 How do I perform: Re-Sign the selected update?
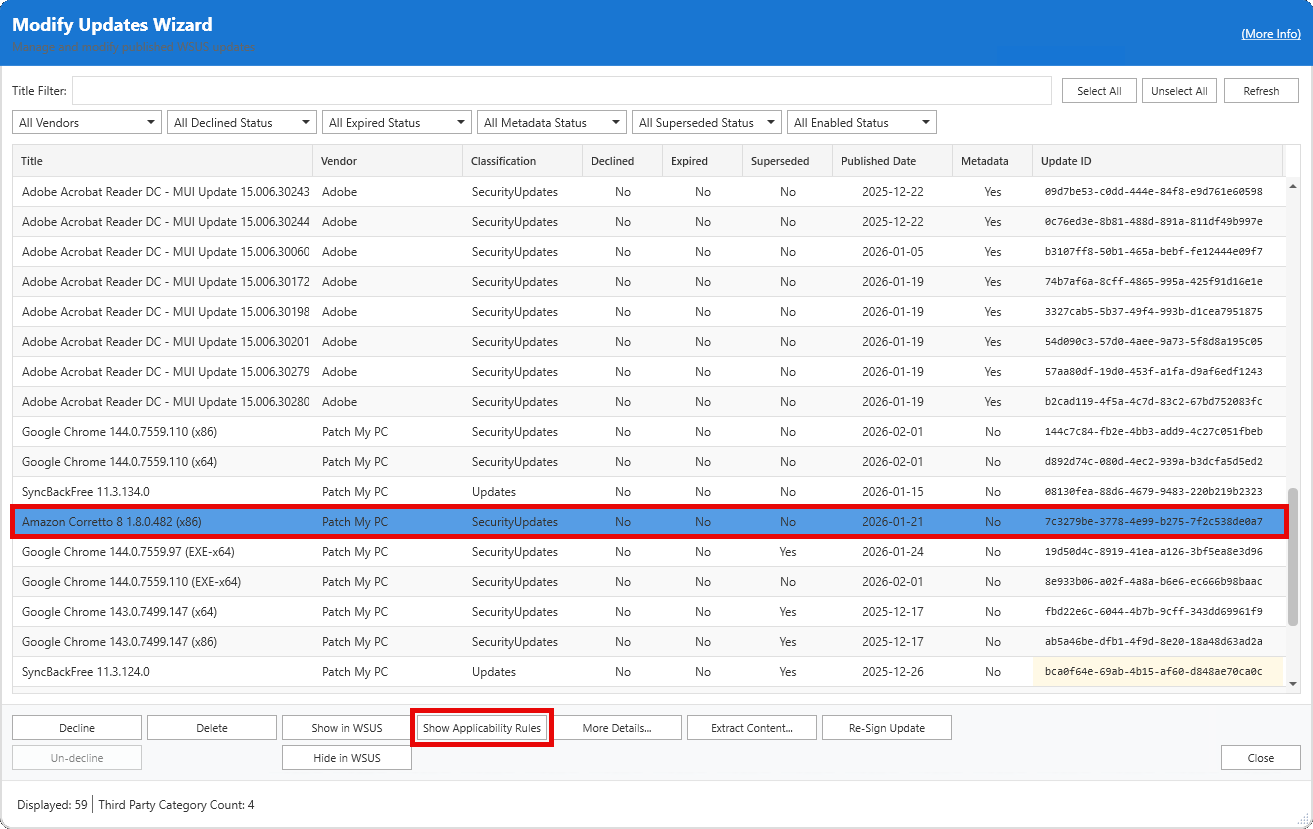click(886, 727)
